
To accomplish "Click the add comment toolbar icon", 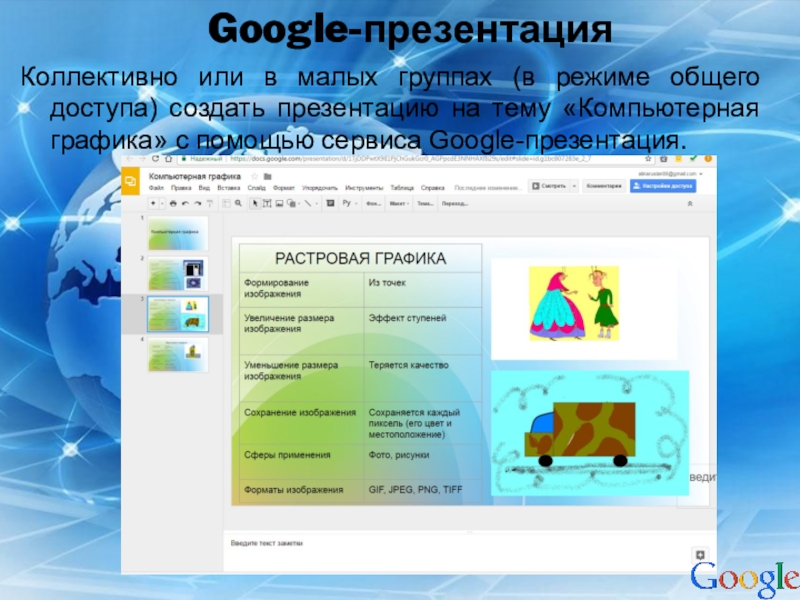I will [330, 203].
